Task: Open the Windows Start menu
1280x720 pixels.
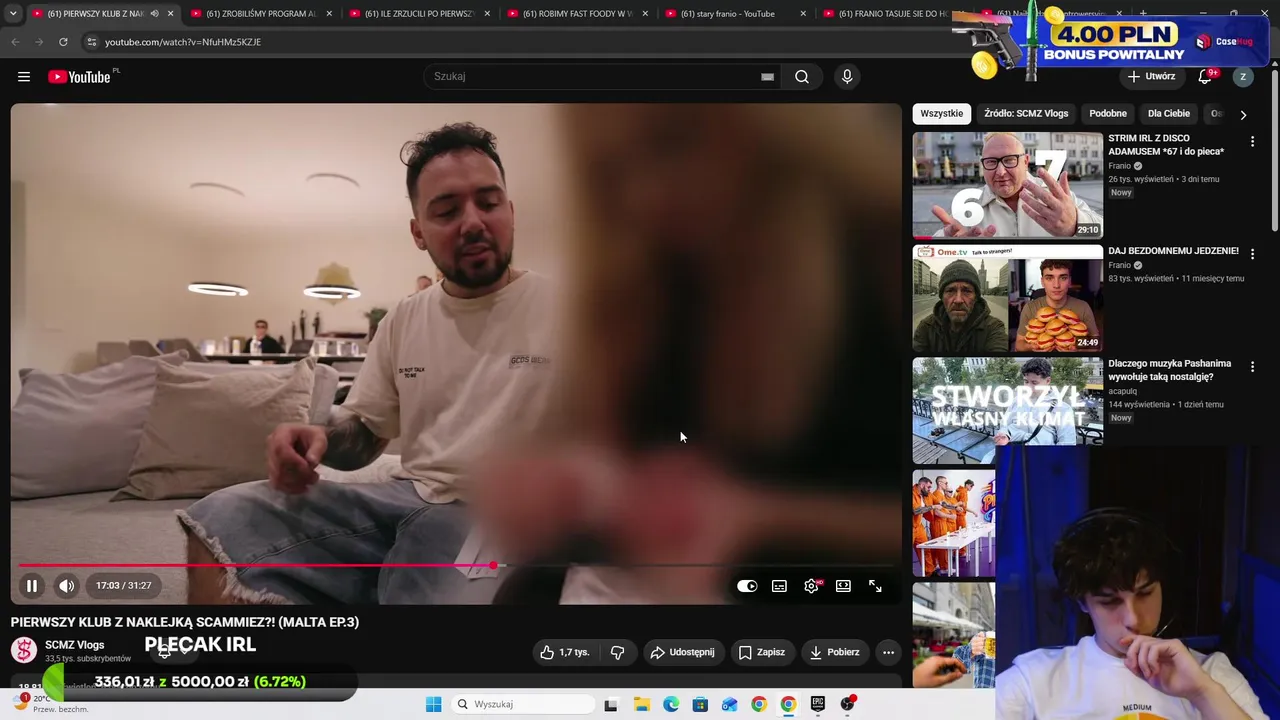Action: pyautogui.click(x=433, y=704)
